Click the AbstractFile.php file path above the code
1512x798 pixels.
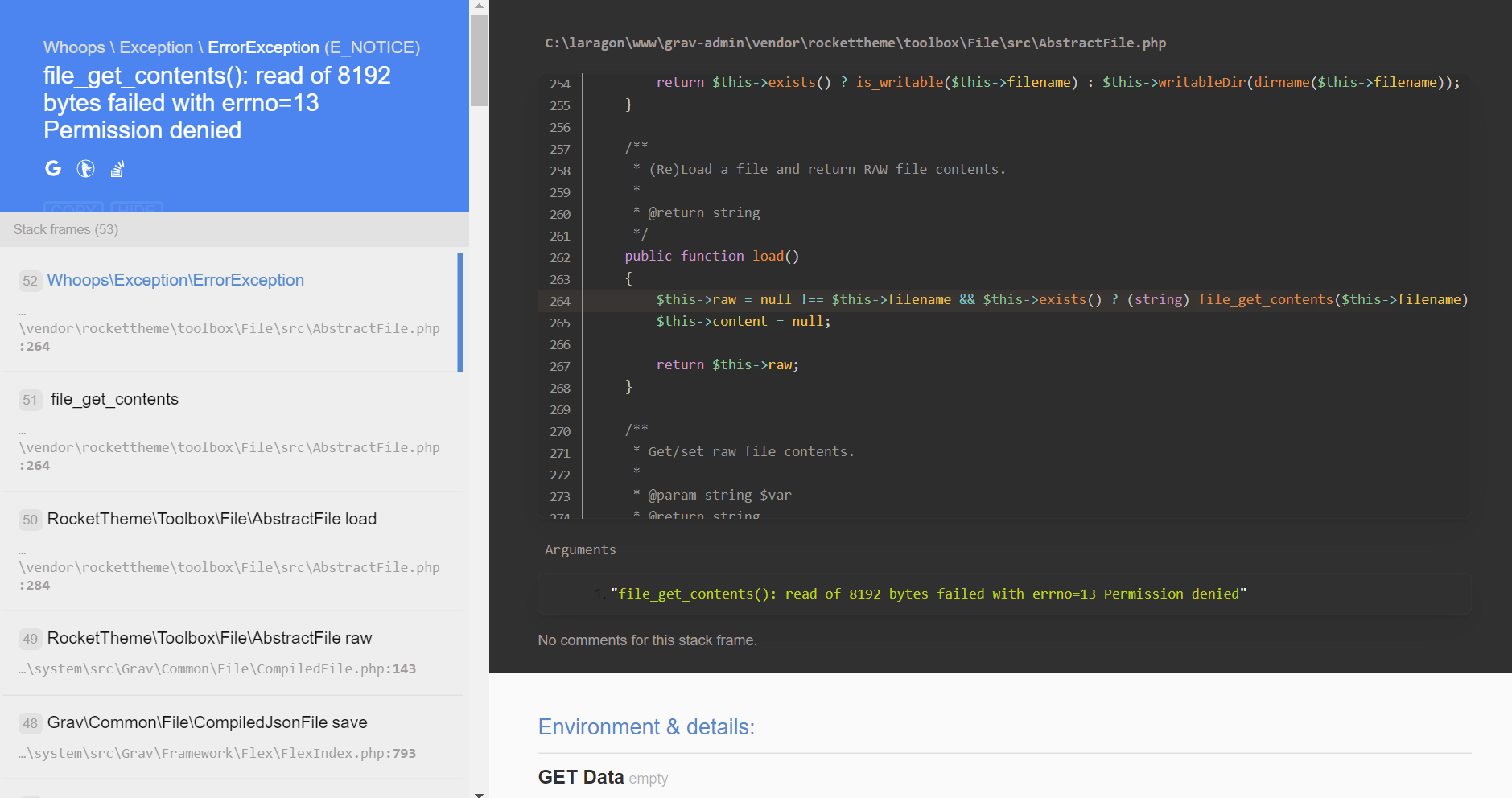pyautogui.click(x=855, y=43)
